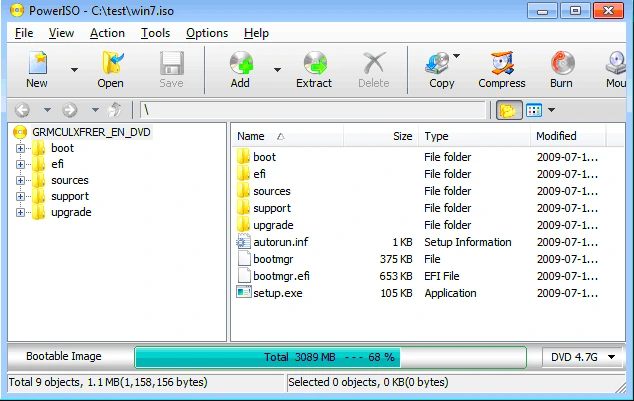Click the Forward navigation arrow
Screen dimensions: 634x401
tap(70, 110)
